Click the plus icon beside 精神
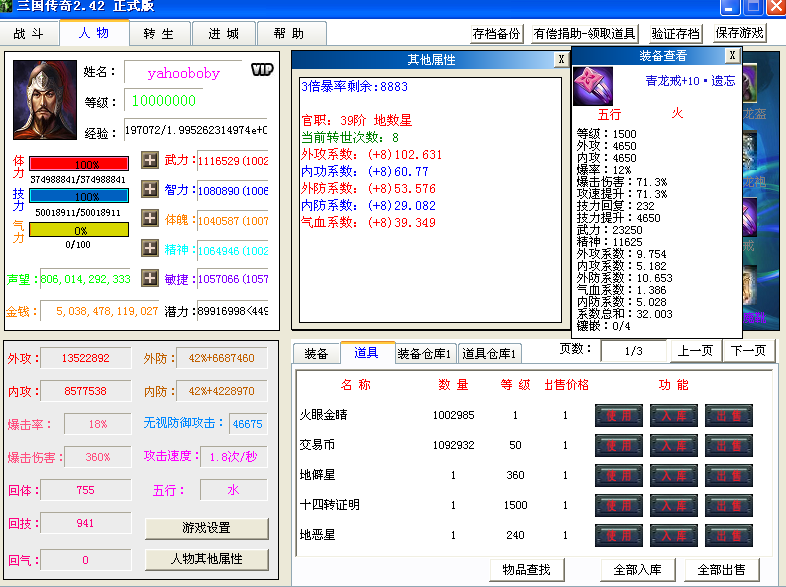Image resolution: width=786 pixels, height=587 pixels. click(x=150, y=249)
